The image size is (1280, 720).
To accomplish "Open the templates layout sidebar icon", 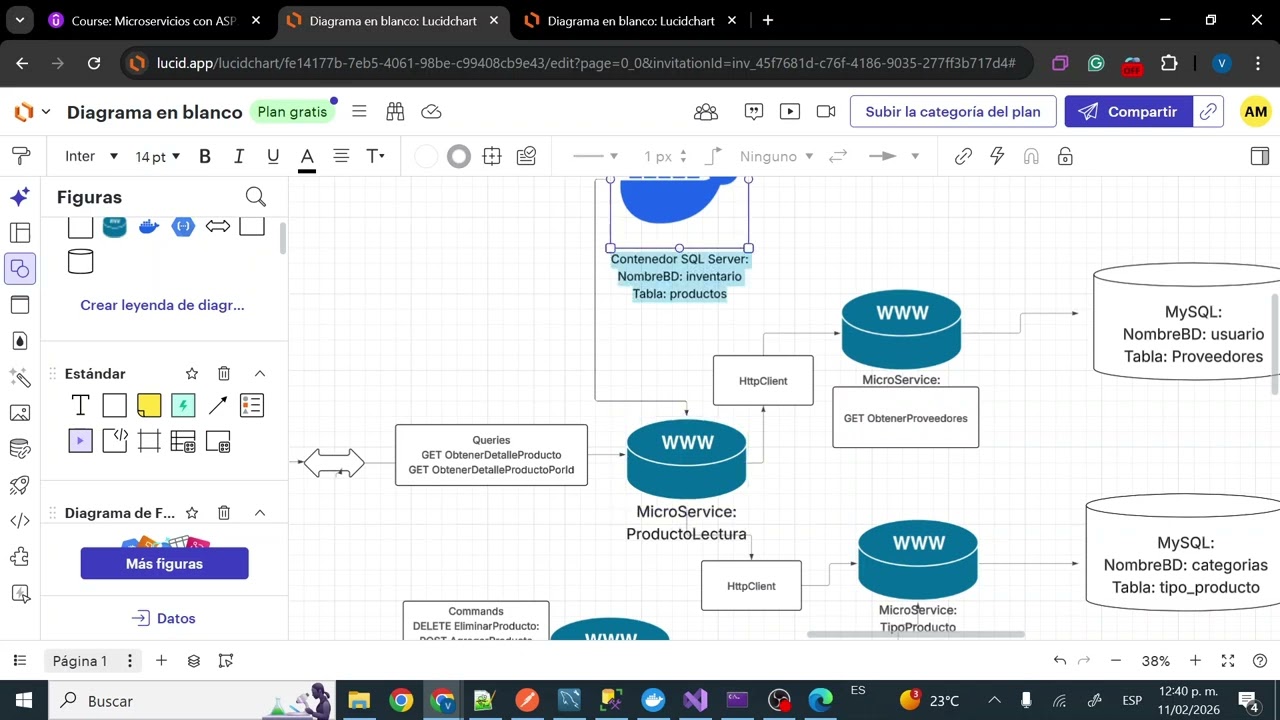I will point(20,233).
